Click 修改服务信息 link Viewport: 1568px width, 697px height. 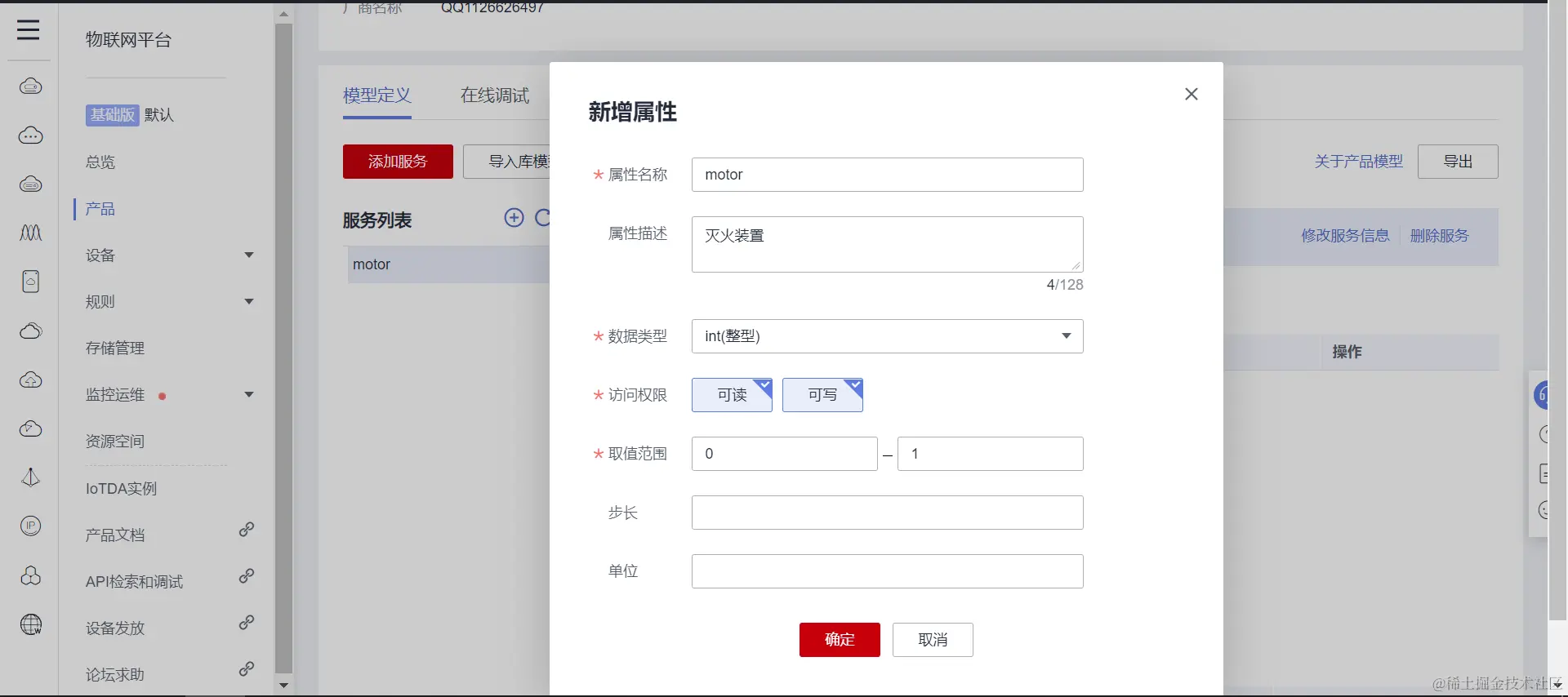pyautogui.click(x=1345, y=236)
